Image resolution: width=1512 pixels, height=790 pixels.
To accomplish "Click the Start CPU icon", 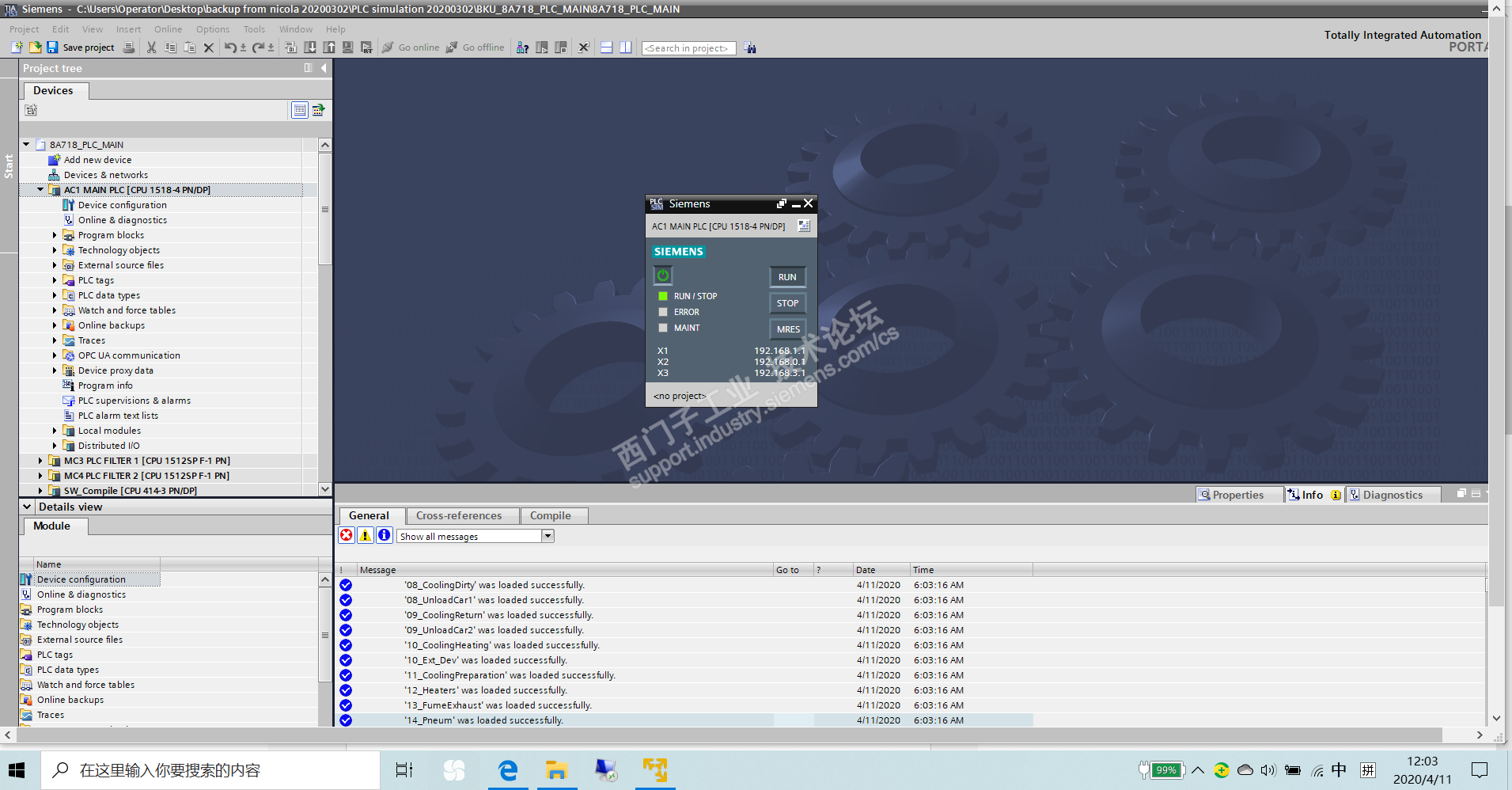I will point(542,47).
